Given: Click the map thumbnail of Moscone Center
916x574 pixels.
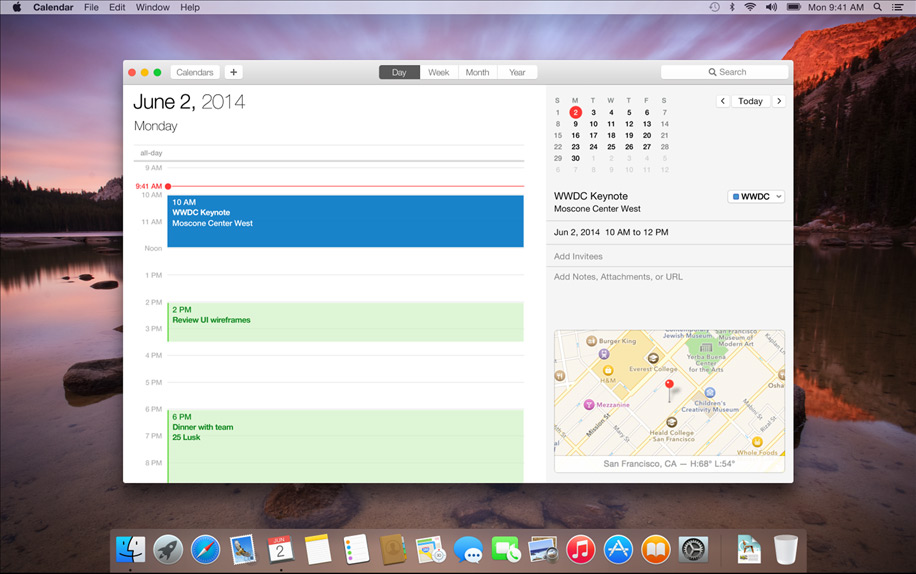Looking at the screenshot, I should click(669, 393).
